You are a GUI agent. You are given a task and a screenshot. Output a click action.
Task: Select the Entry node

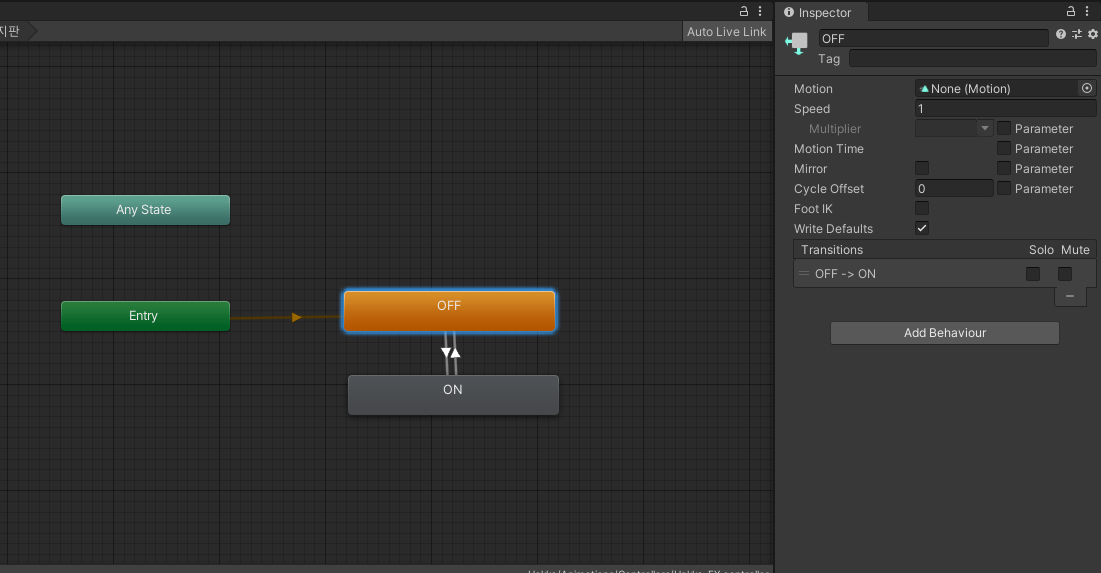tap(145, 316)
